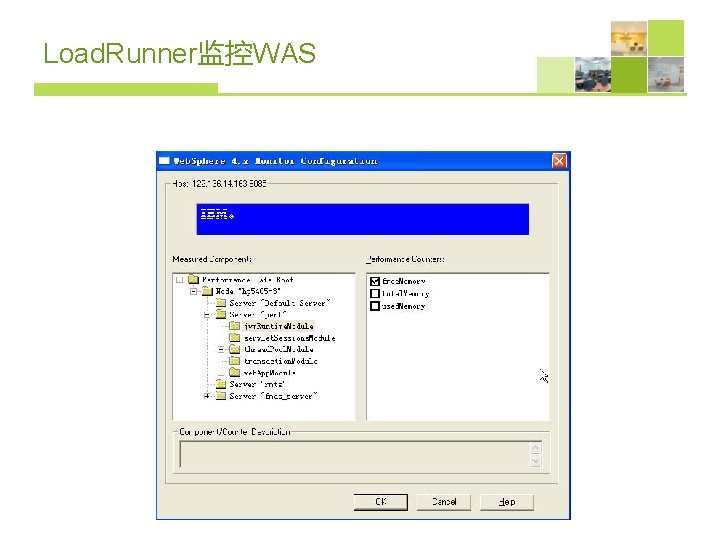Click description box scroll up arrow
The image size is (720, 540).
coord(536,447)
